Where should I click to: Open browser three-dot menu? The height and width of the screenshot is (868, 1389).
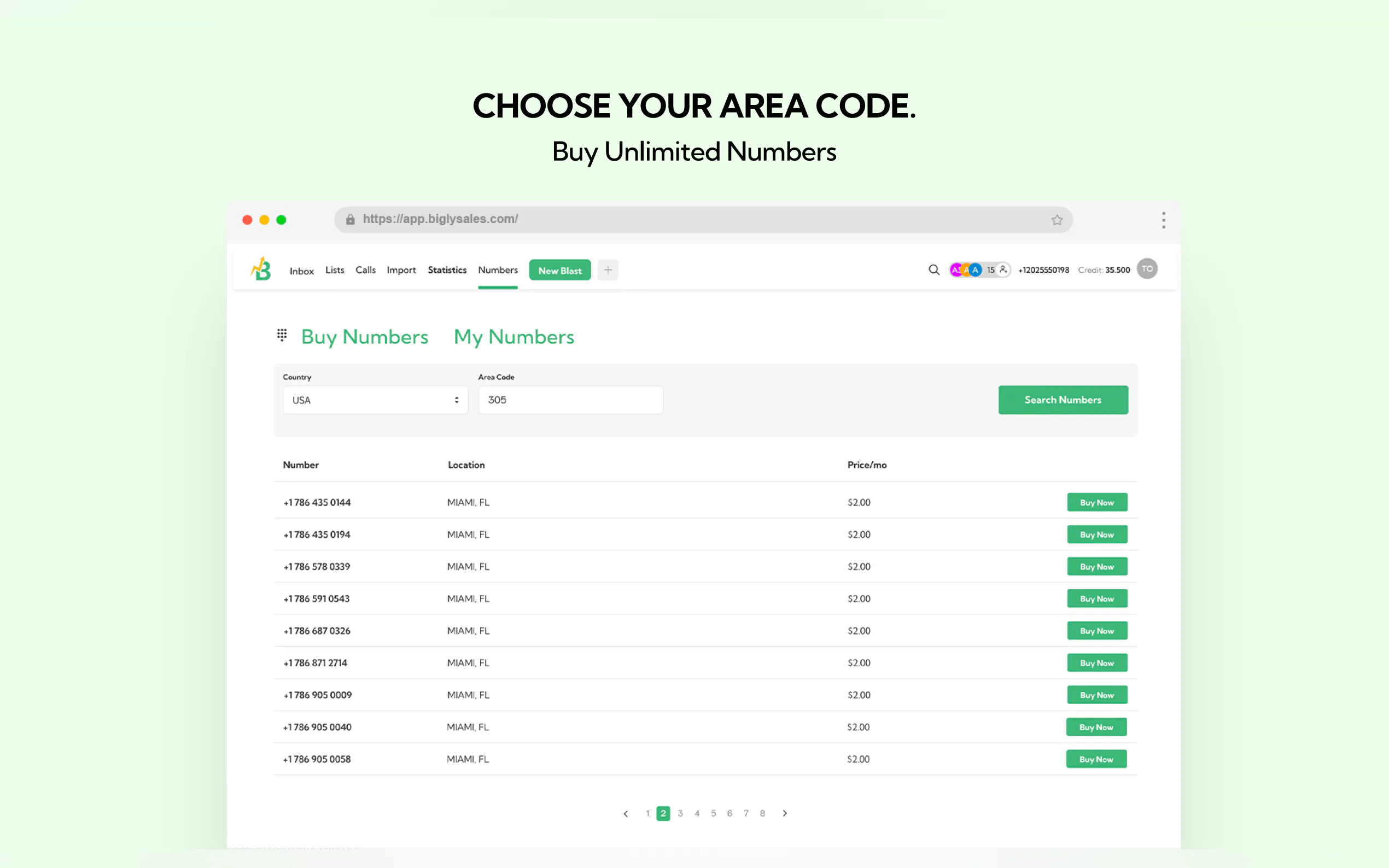pos(1163,220)
